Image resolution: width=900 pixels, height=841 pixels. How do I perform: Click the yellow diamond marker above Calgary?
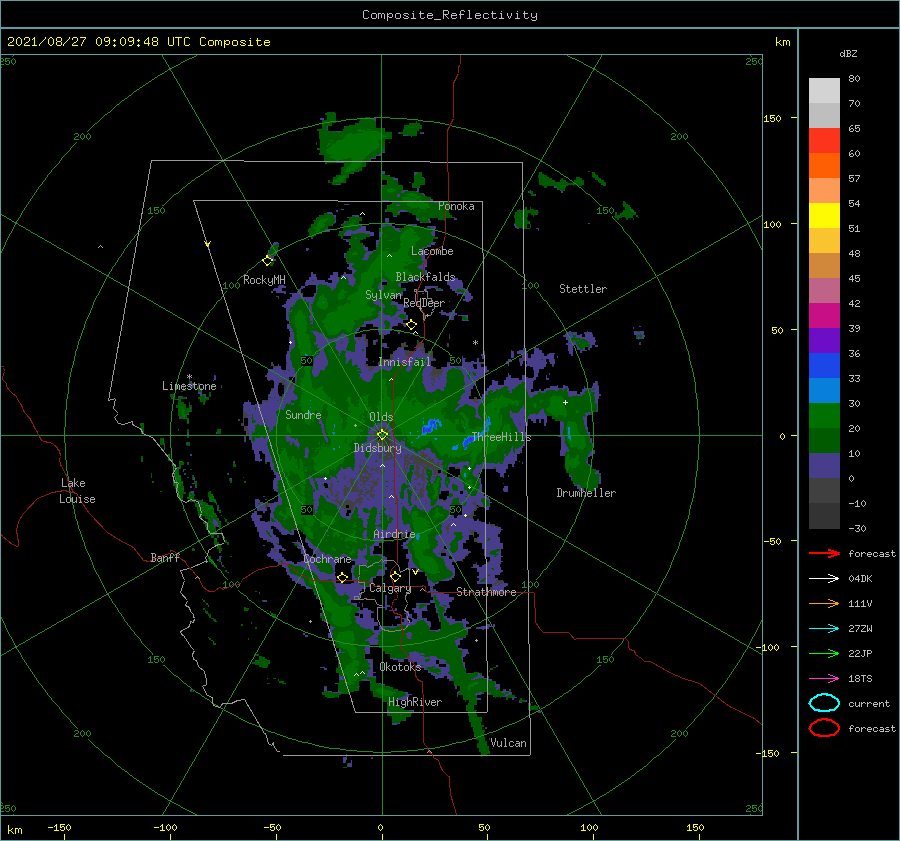tap(395, 576)
